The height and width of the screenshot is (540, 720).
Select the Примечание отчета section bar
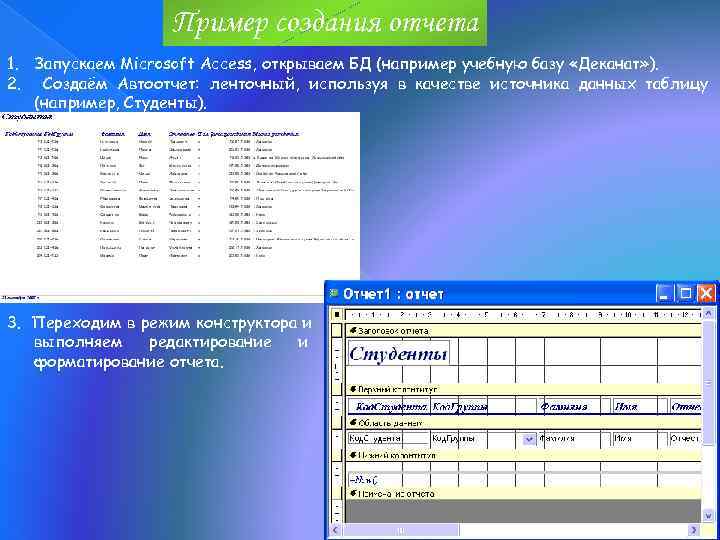click(x=522, y=494)
